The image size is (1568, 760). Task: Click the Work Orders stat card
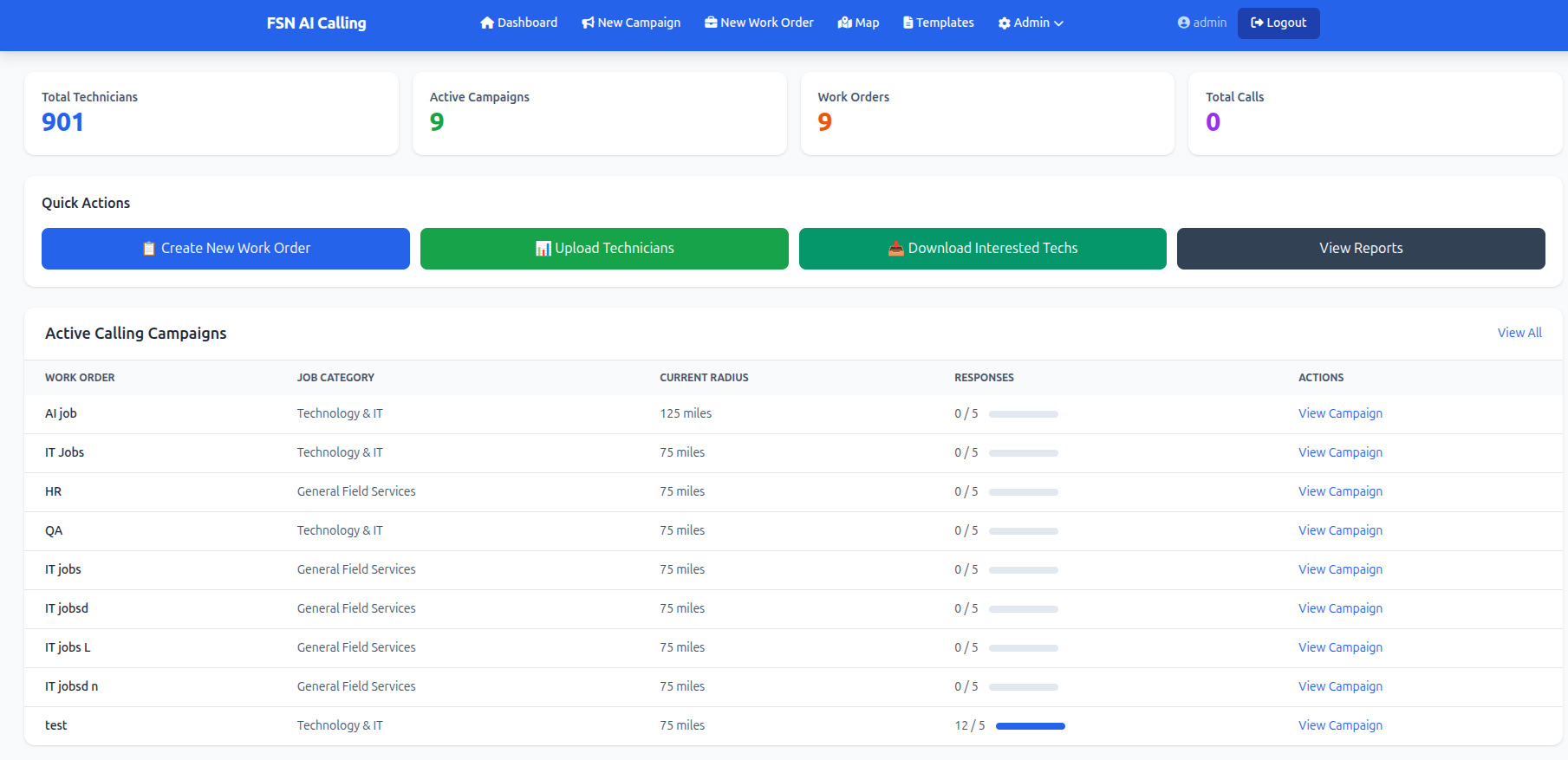987,114
